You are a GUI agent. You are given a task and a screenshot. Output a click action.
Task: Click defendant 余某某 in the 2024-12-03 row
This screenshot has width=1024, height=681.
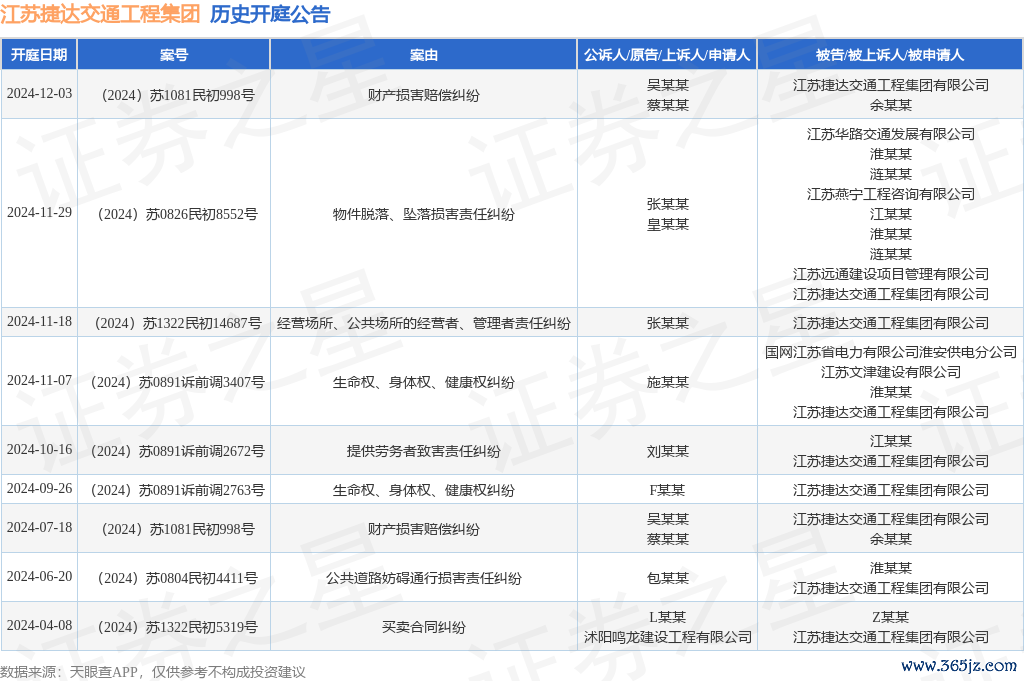[x=891, y=105]
